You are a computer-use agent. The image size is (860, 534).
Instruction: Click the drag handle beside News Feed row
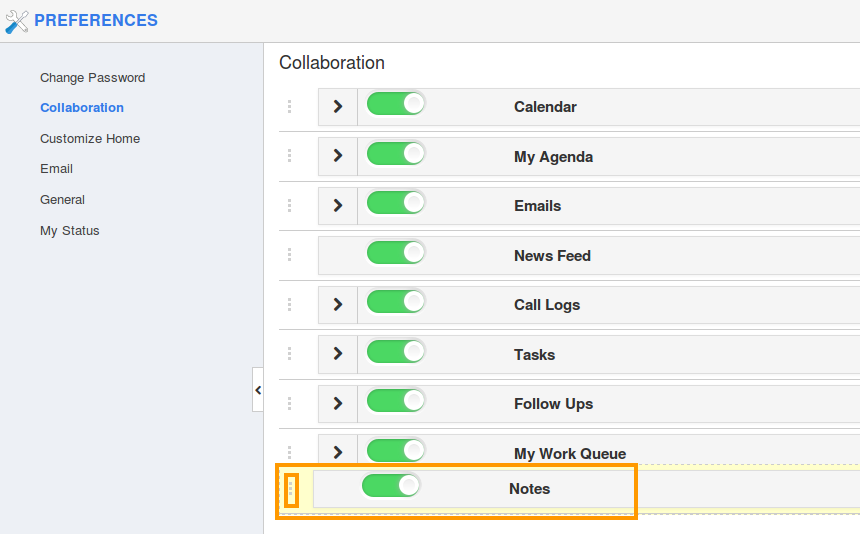click(290, 255)
